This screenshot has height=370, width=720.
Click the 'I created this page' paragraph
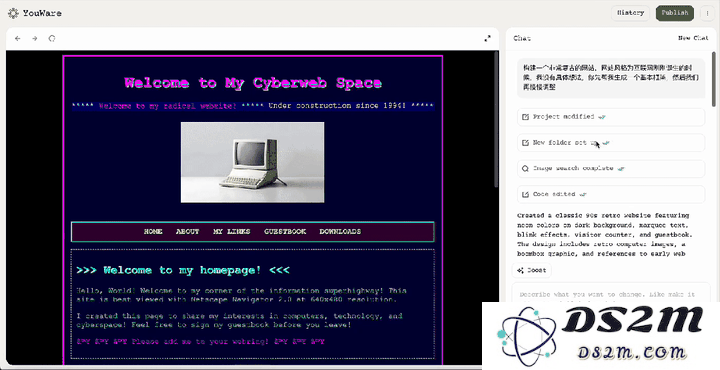point(239,320)
